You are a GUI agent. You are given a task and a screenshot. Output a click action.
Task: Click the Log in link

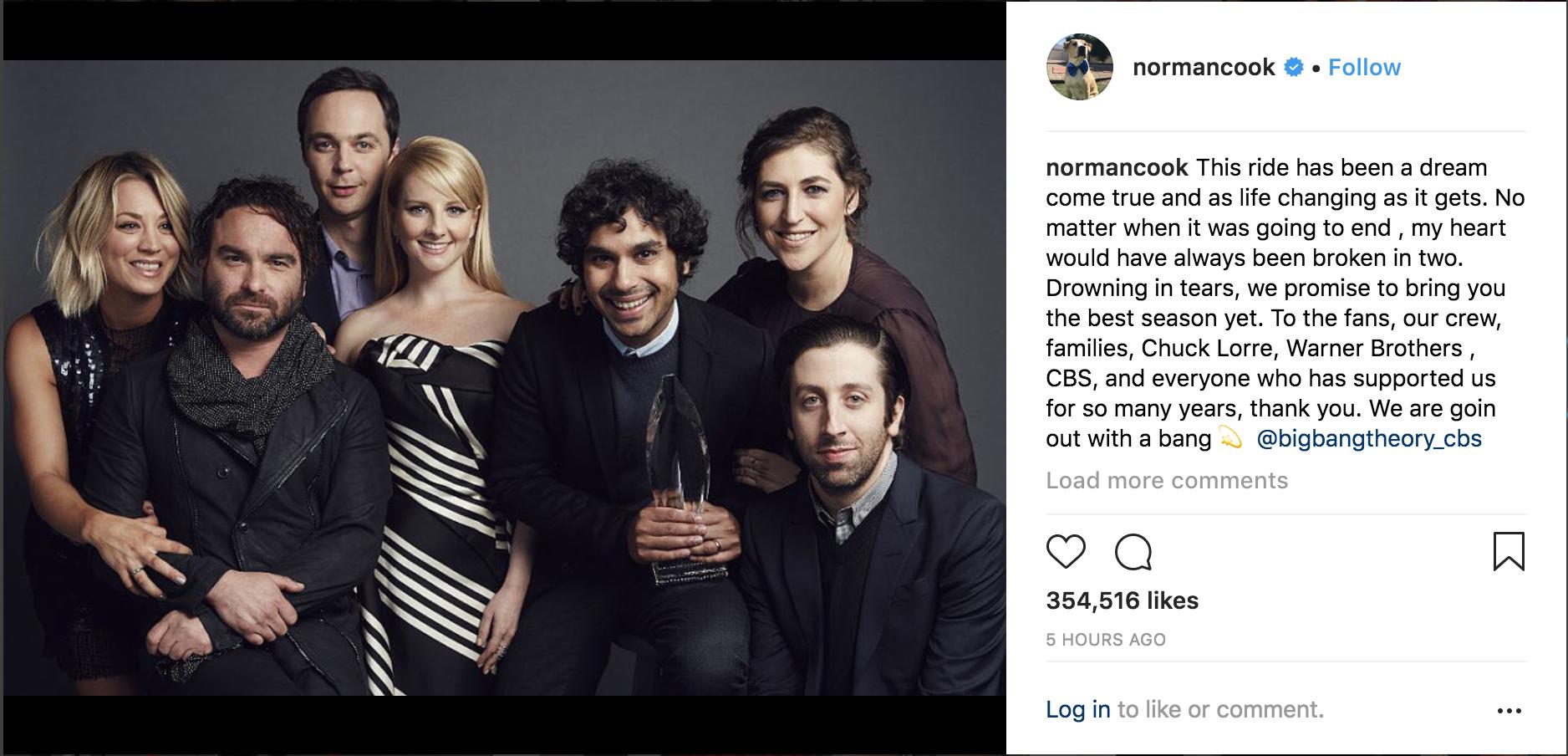[x=1078, y=710]
